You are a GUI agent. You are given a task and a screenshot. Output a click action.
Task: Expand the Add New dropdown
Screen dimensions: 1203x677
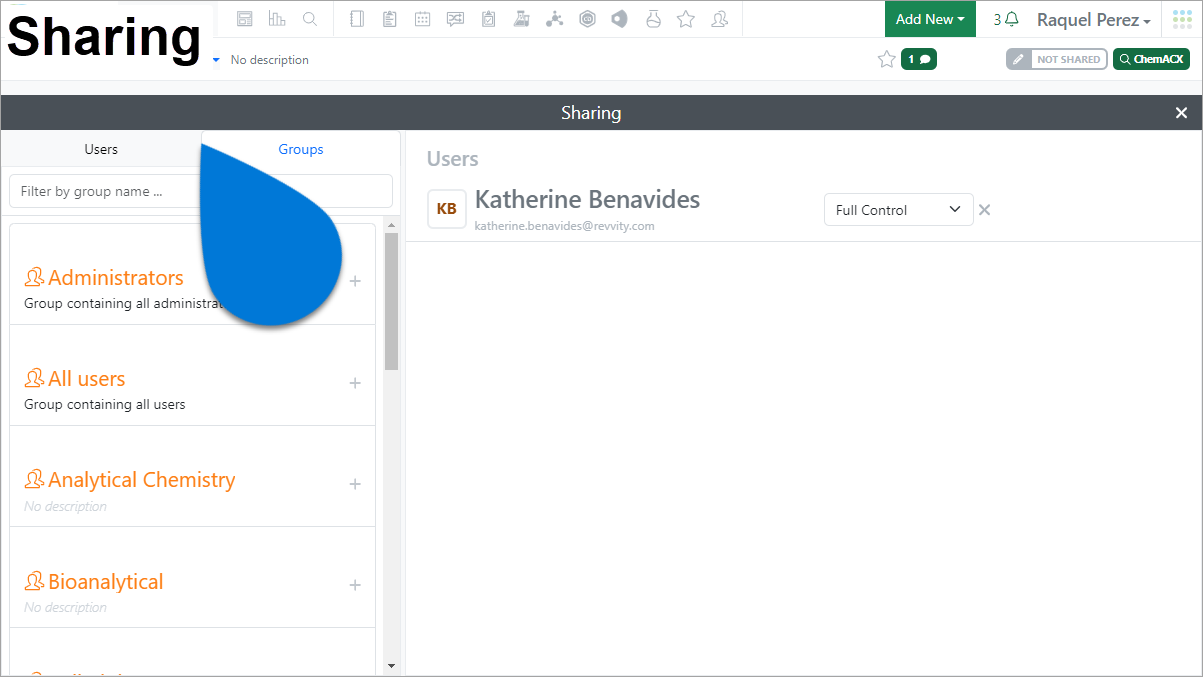(930, 19)
